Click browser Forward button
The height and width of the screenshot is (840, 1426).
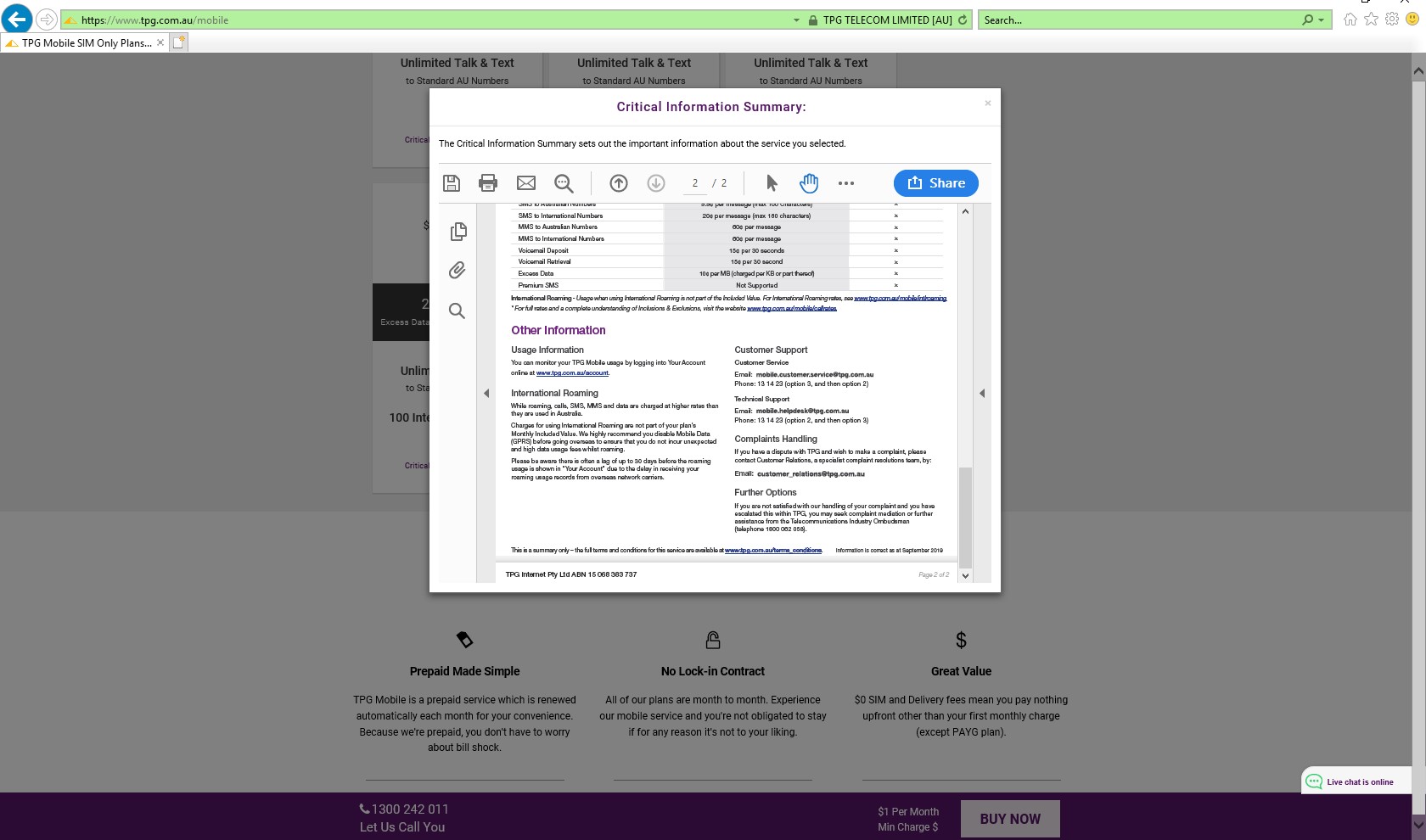(47, 20)
